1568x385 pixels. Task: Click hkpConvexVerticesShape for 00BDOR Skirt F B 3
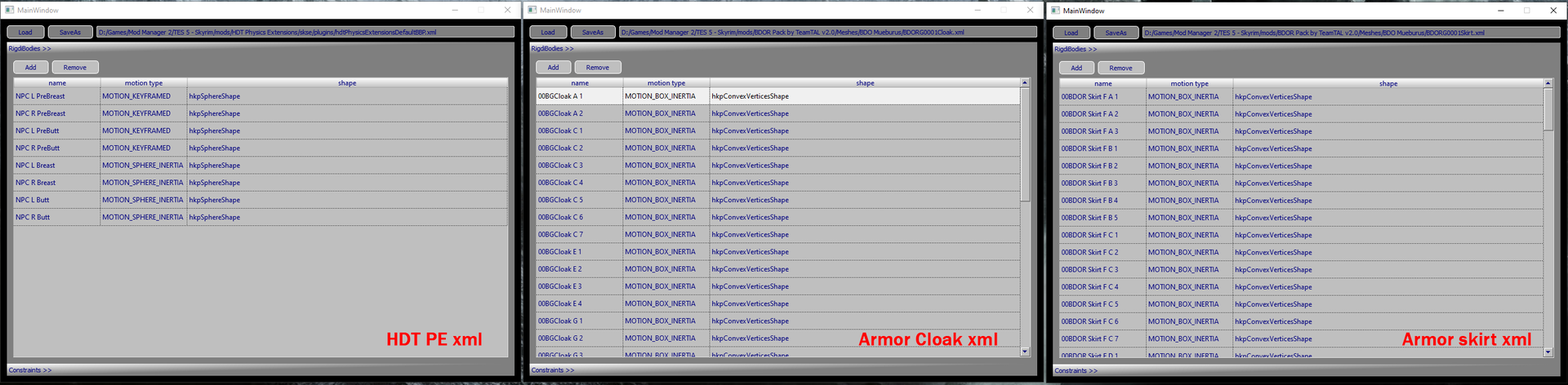[x=1273, y=184]
